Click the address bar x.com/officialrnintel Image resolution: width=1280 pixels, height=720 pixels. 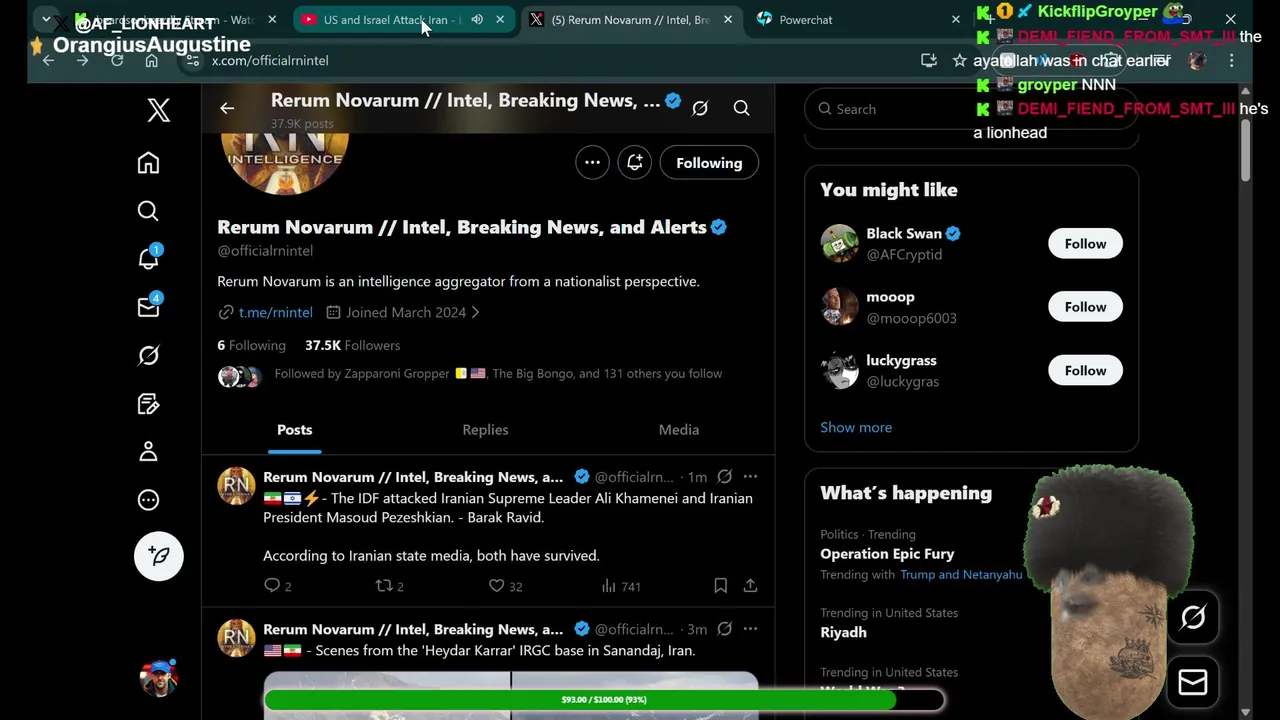tap(270, 61)
